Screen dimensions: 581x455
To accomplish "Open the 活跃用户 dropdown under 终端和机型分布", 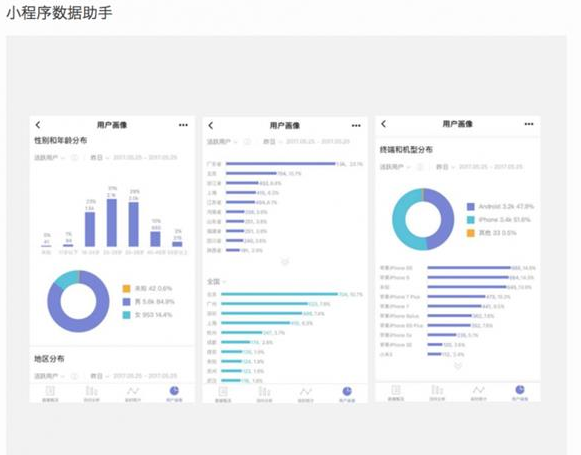I will (395, 167).
